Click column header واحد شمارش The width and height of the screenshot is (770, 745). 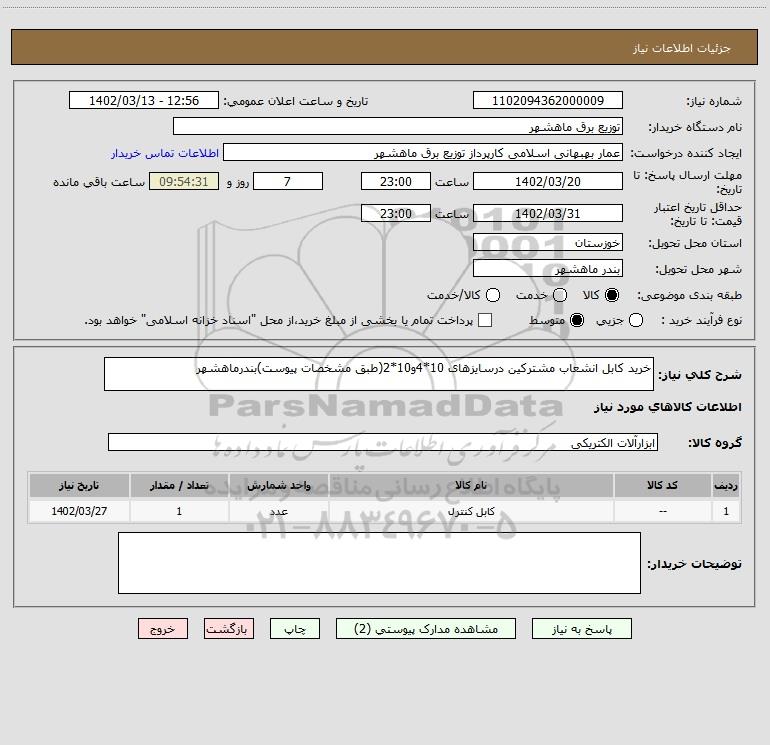pos(278,485)
